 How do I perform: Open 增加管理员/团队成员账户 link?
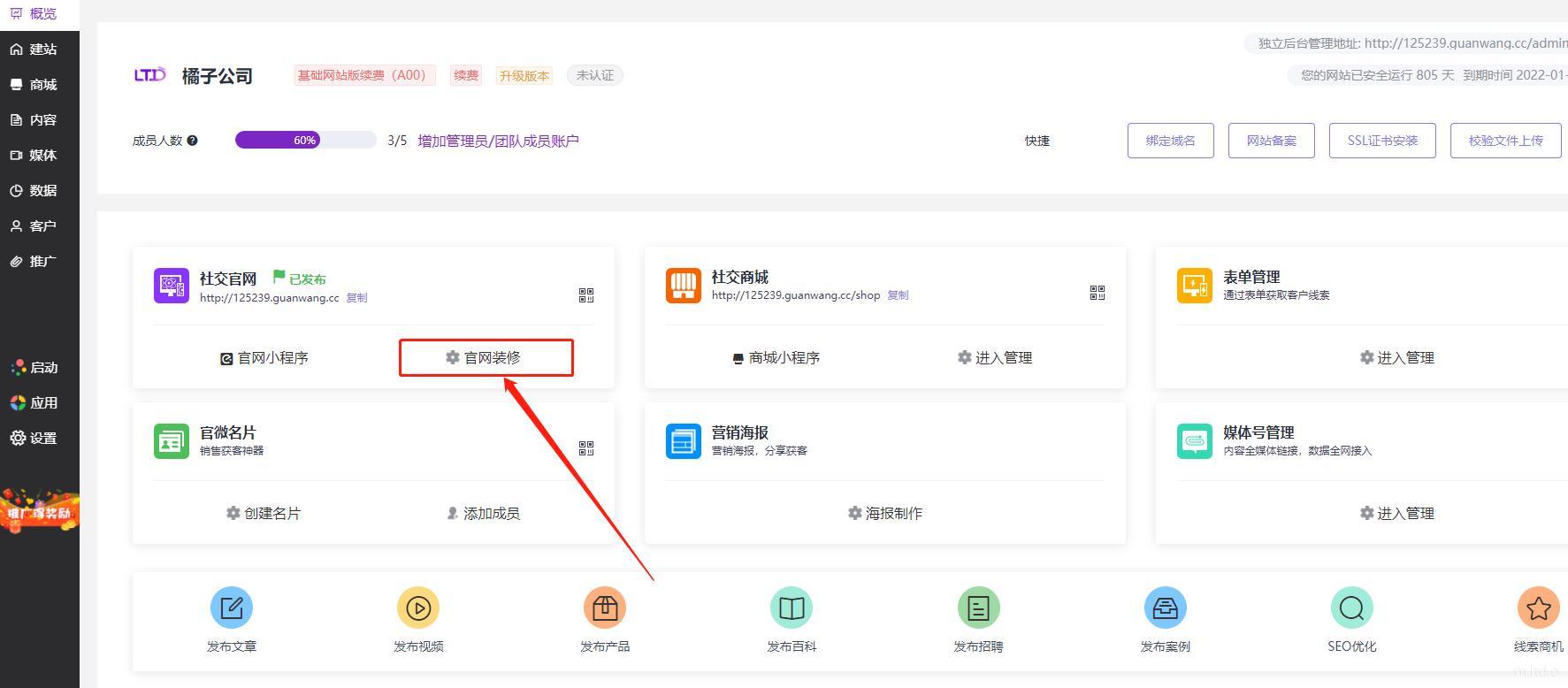[498, 141]
